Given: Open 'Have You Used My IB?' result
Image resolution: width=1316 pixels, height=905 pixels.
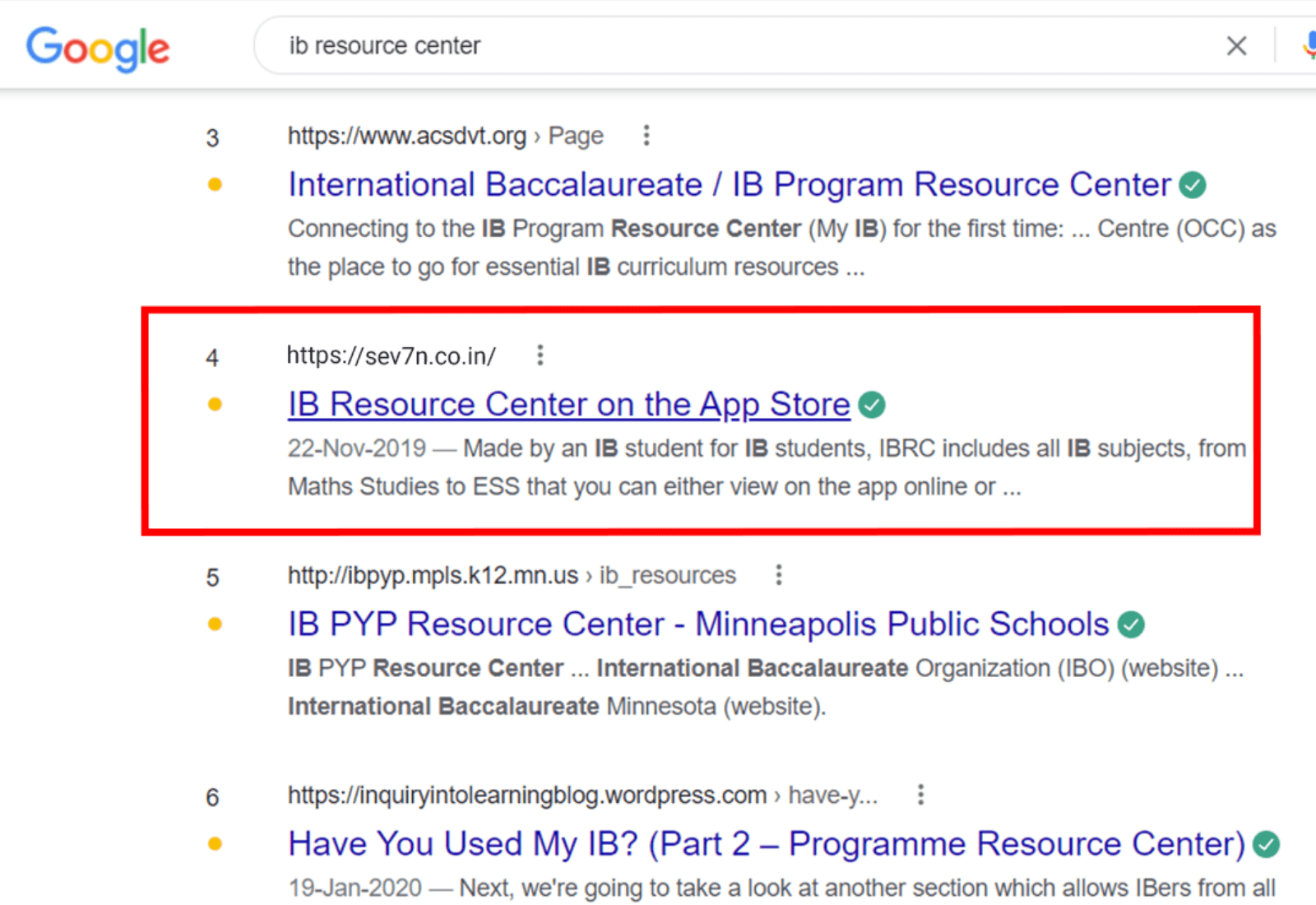Looking at the screenshot, I should [x=766, y=844].
